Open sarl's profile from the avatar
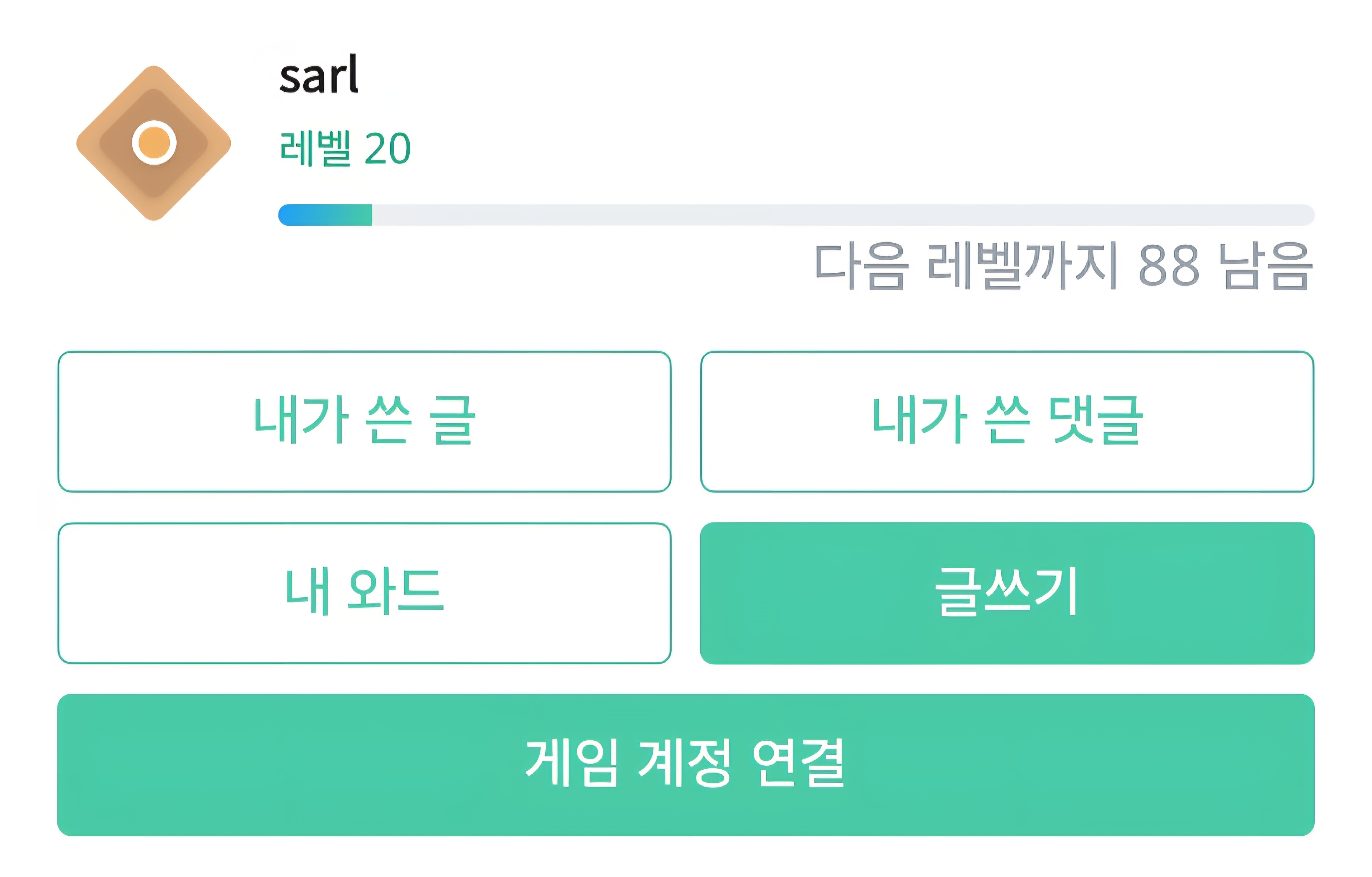The image size is (1372, 877). [x=154, y=143]
